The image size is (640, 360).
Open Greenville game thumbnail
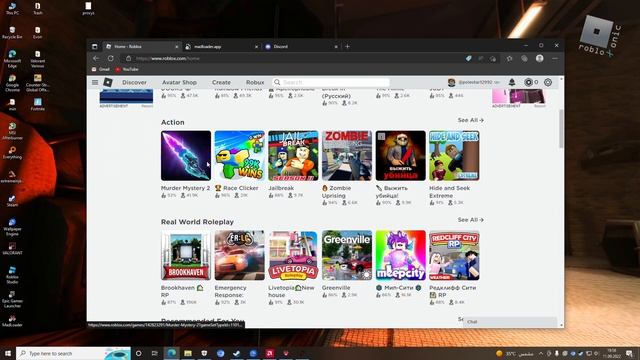click(347, 255)
